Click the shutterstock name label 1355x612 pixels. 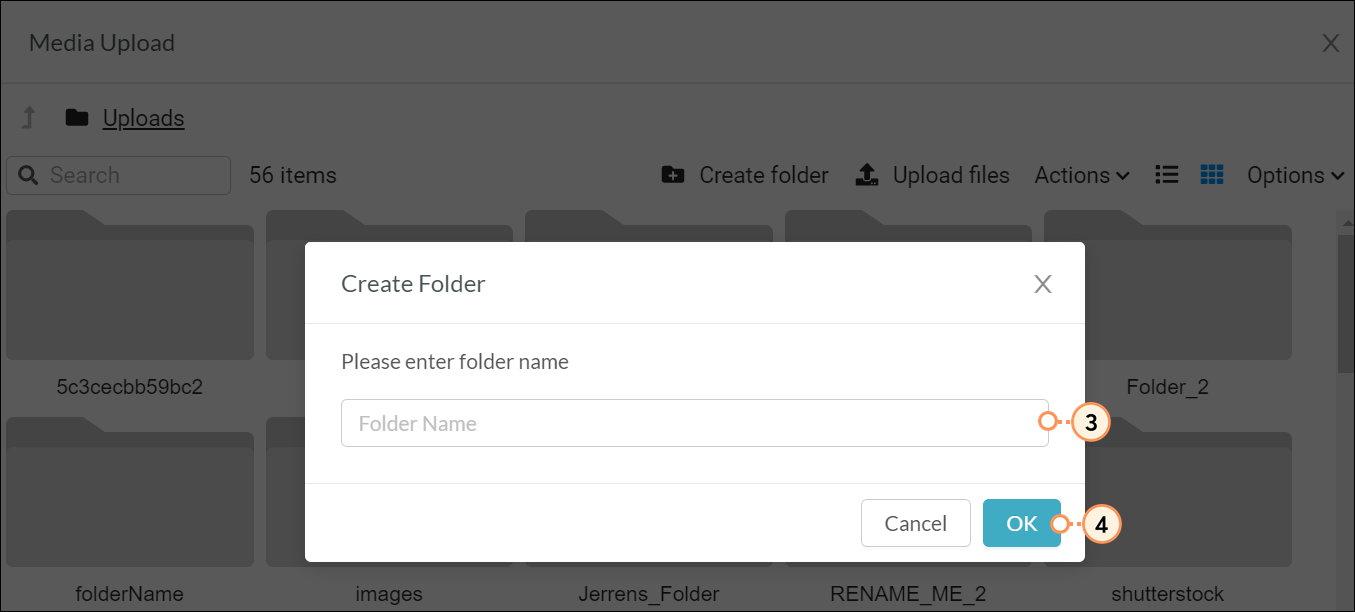coord(1168,594)
